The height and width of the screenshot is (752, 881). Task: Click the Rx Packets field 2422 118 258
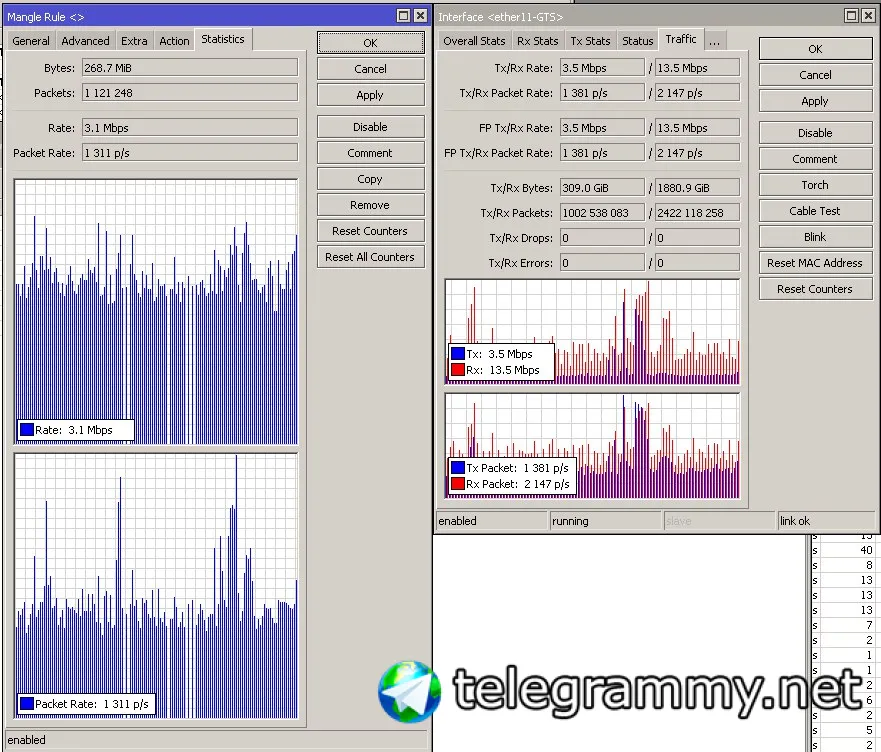click(697, 213)
